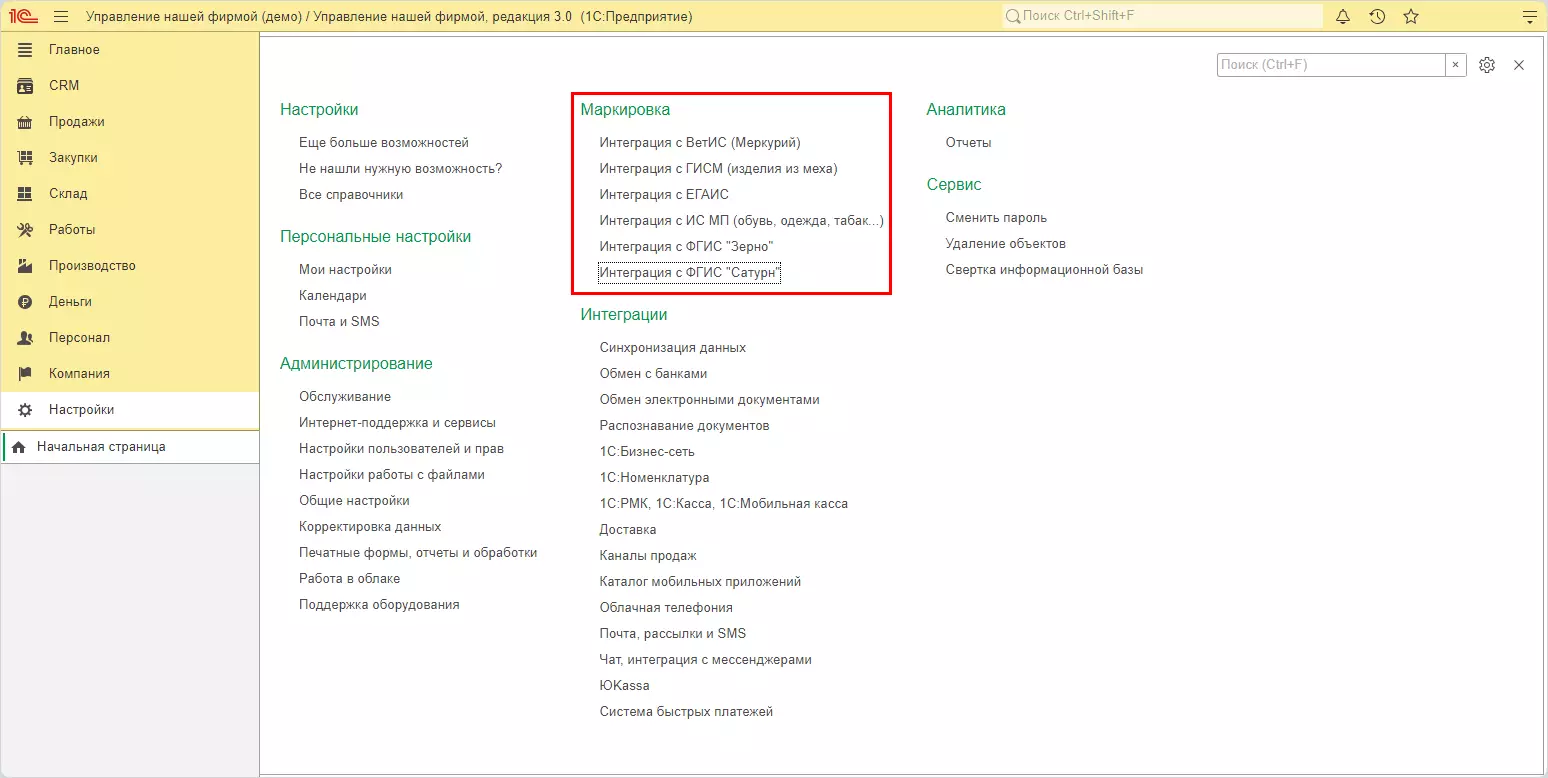Image resolution: width=1548 pixels, height=778 pixels.
Task: Open the Закупки section
Action: (130, 158)
